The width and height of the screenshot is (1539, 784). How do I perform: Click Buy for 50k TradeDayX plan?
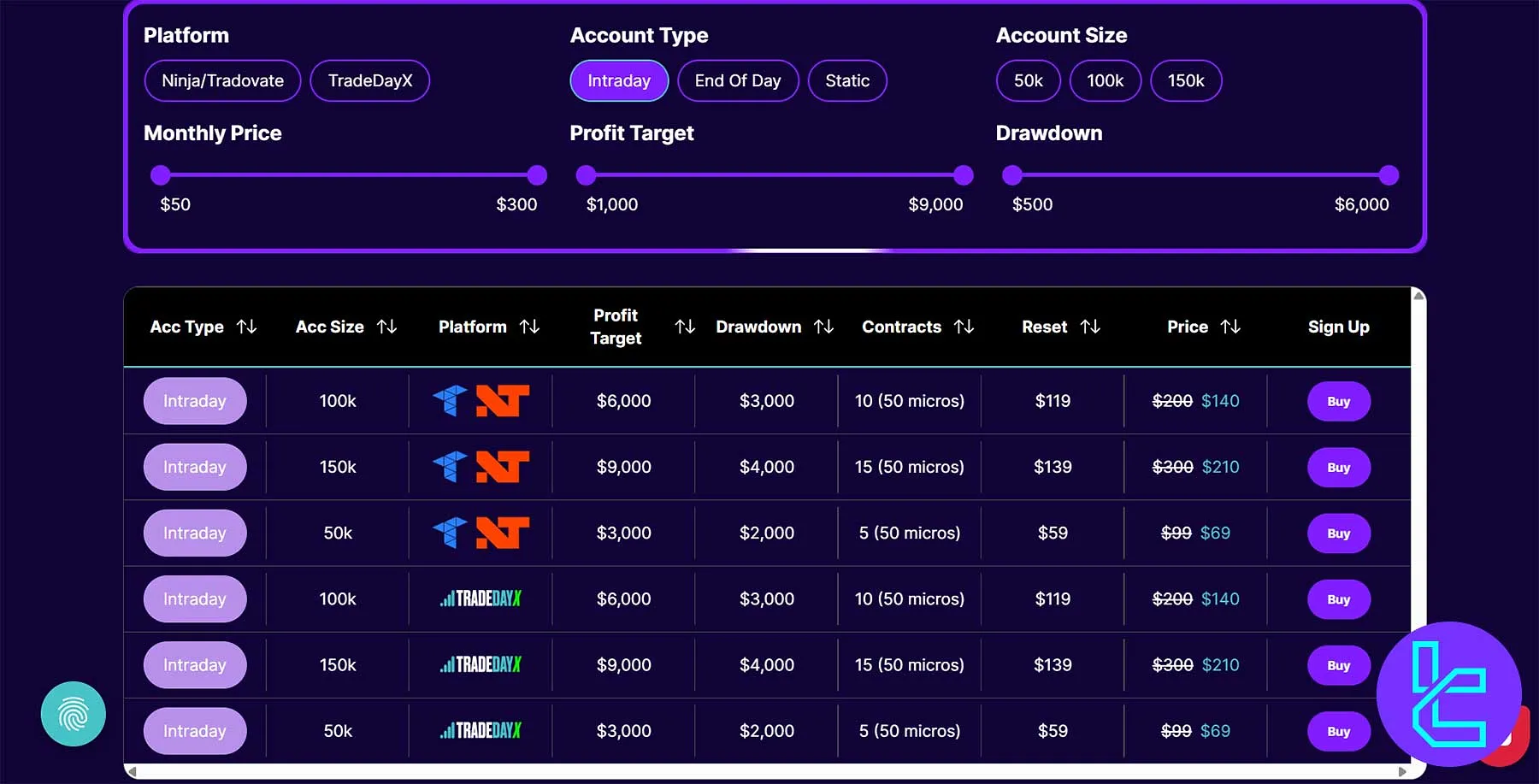click(1338, 732)
